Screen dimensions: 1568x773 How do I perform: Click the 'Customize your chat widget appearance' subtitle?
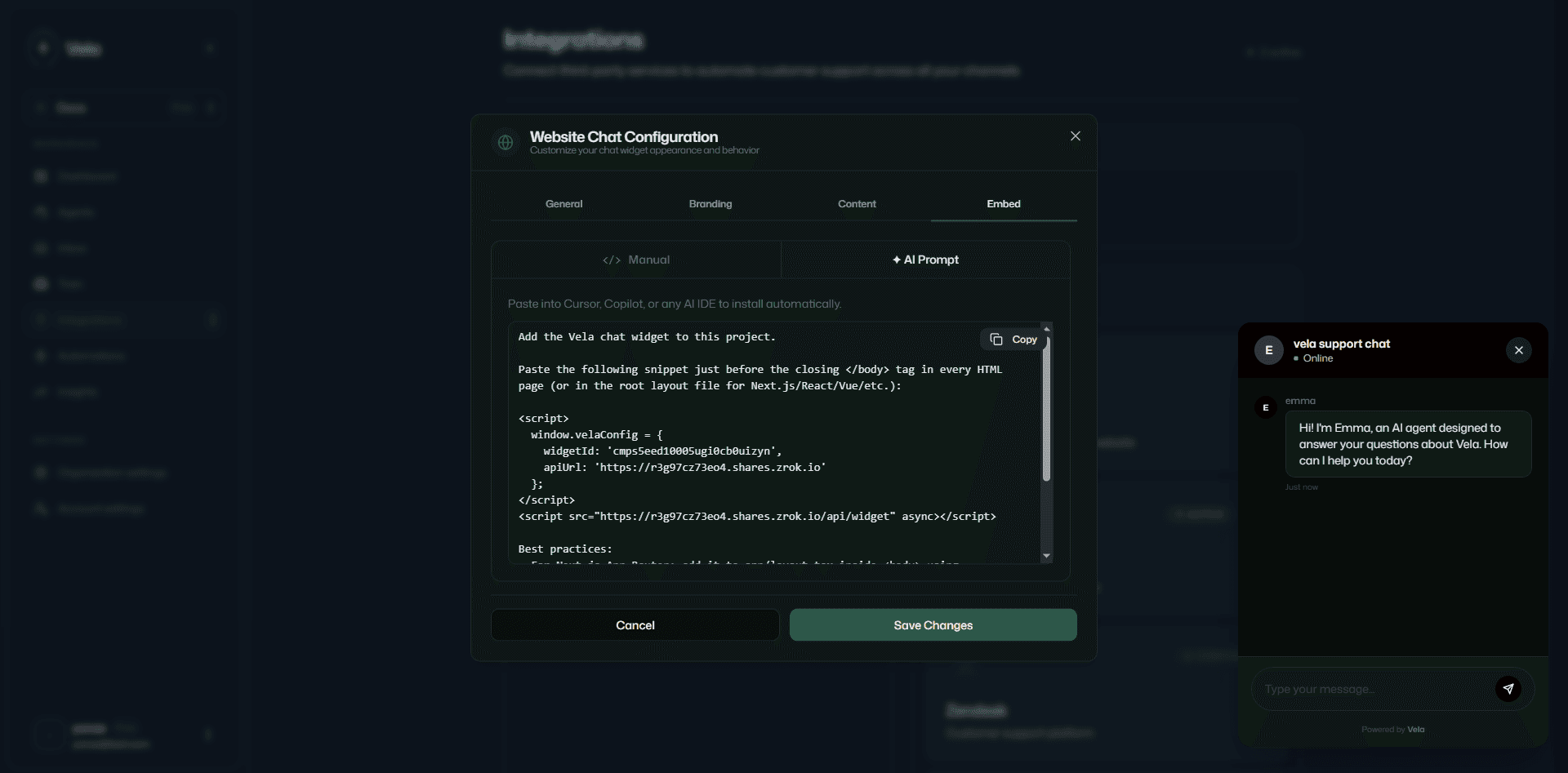(x=644, y=151)
